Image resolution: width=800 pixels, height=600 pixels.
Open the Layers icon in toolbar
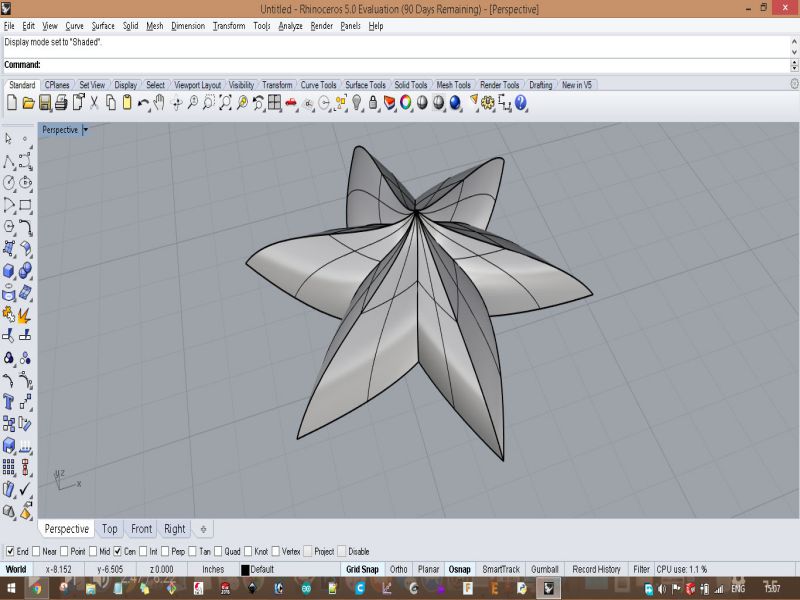click(x=389, y=103)
